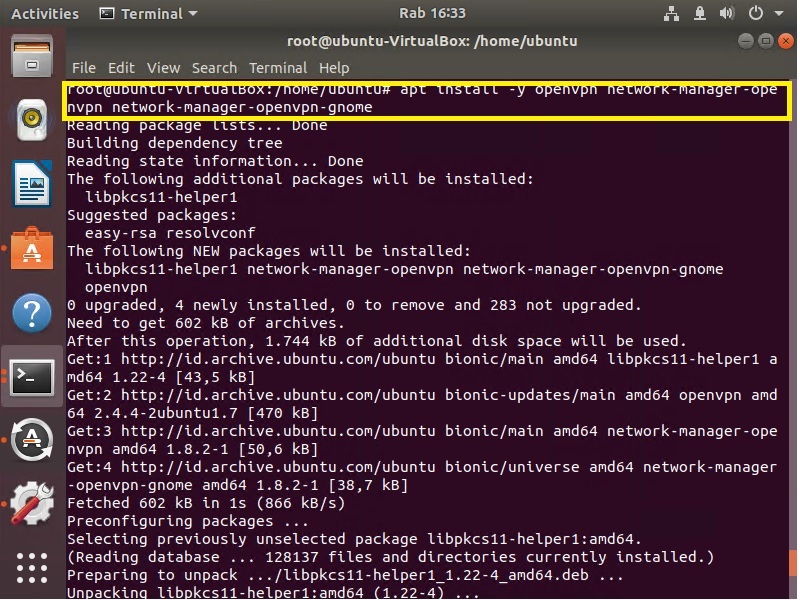This screenshot has width=800, height=600.
Task: Launch Rhythmbox music player from dock
Action: tap(32, 119)
